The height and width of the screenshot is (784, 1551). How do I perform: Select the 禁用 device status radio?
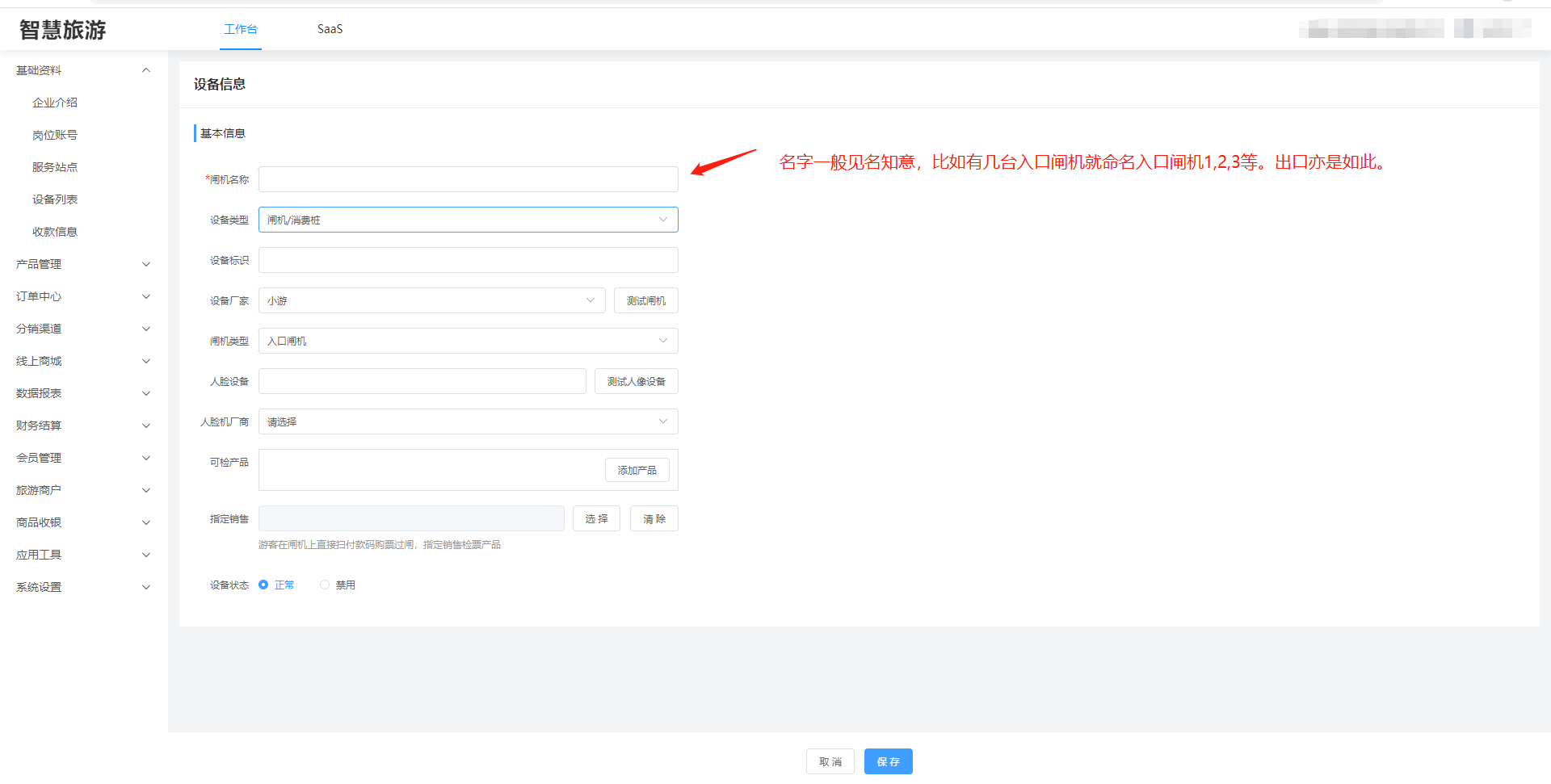coord(325,585)
